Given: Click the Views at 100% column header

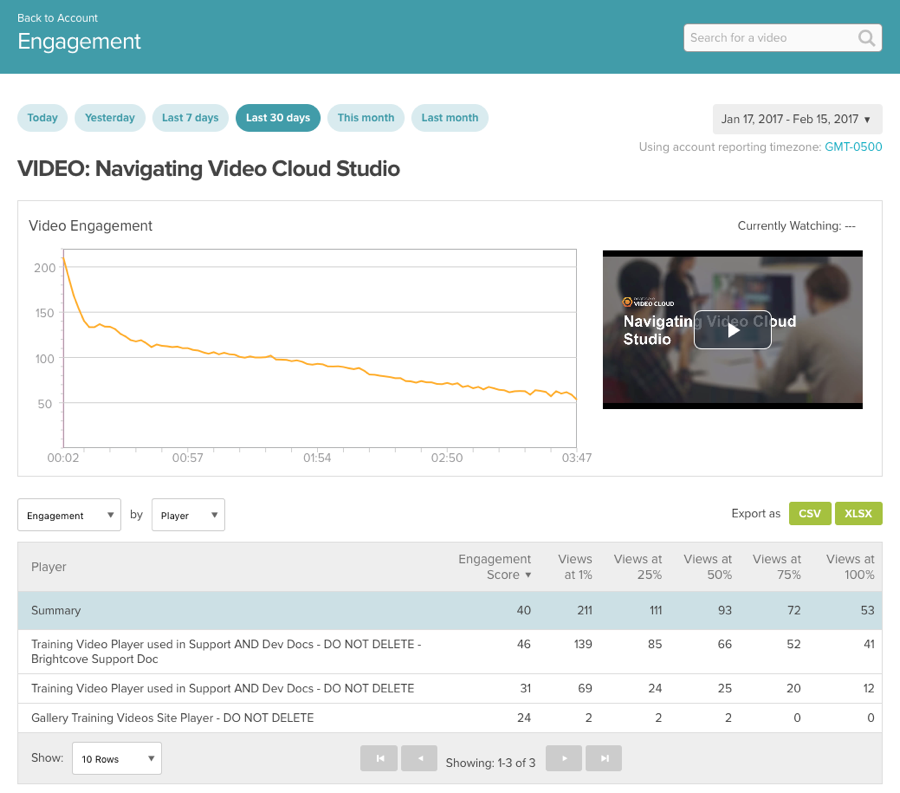Looking at the screenshot, I should [x=850, y=567].
